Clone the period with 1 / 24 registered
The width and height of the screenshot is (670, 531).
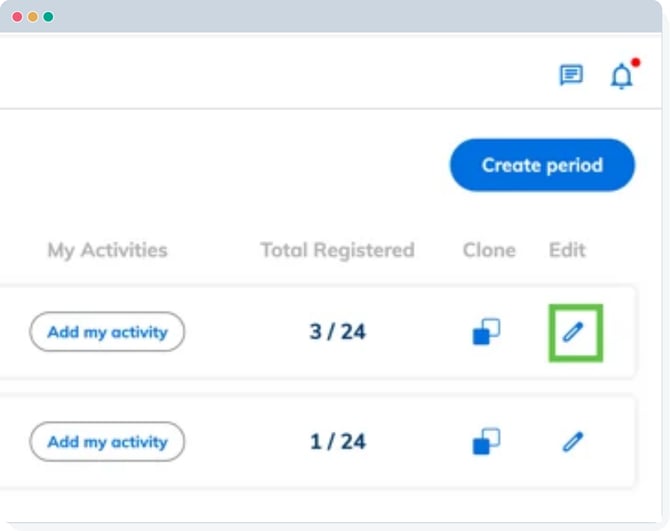click(487, 441)
